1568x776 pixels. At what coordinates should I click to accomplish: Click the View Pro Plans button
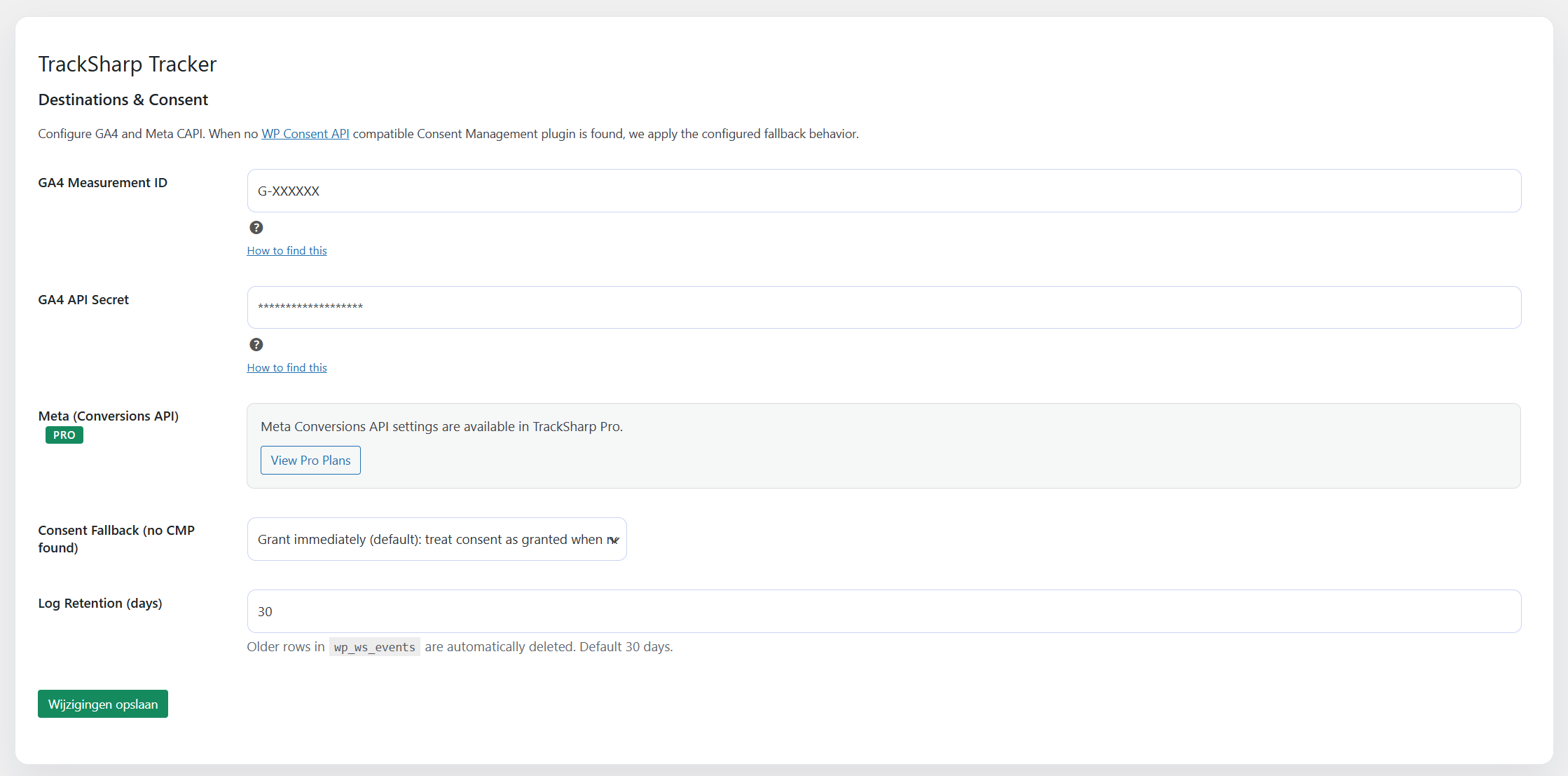click(310, 460)
